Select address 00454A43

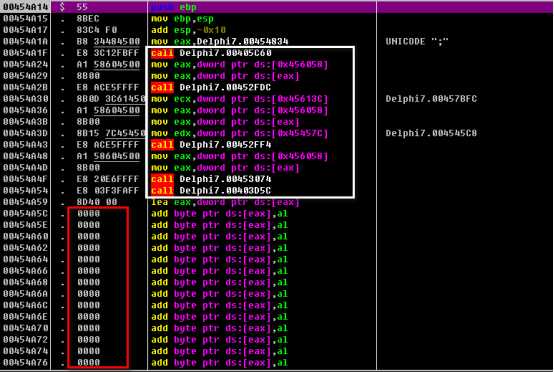[x=25, y=144]
